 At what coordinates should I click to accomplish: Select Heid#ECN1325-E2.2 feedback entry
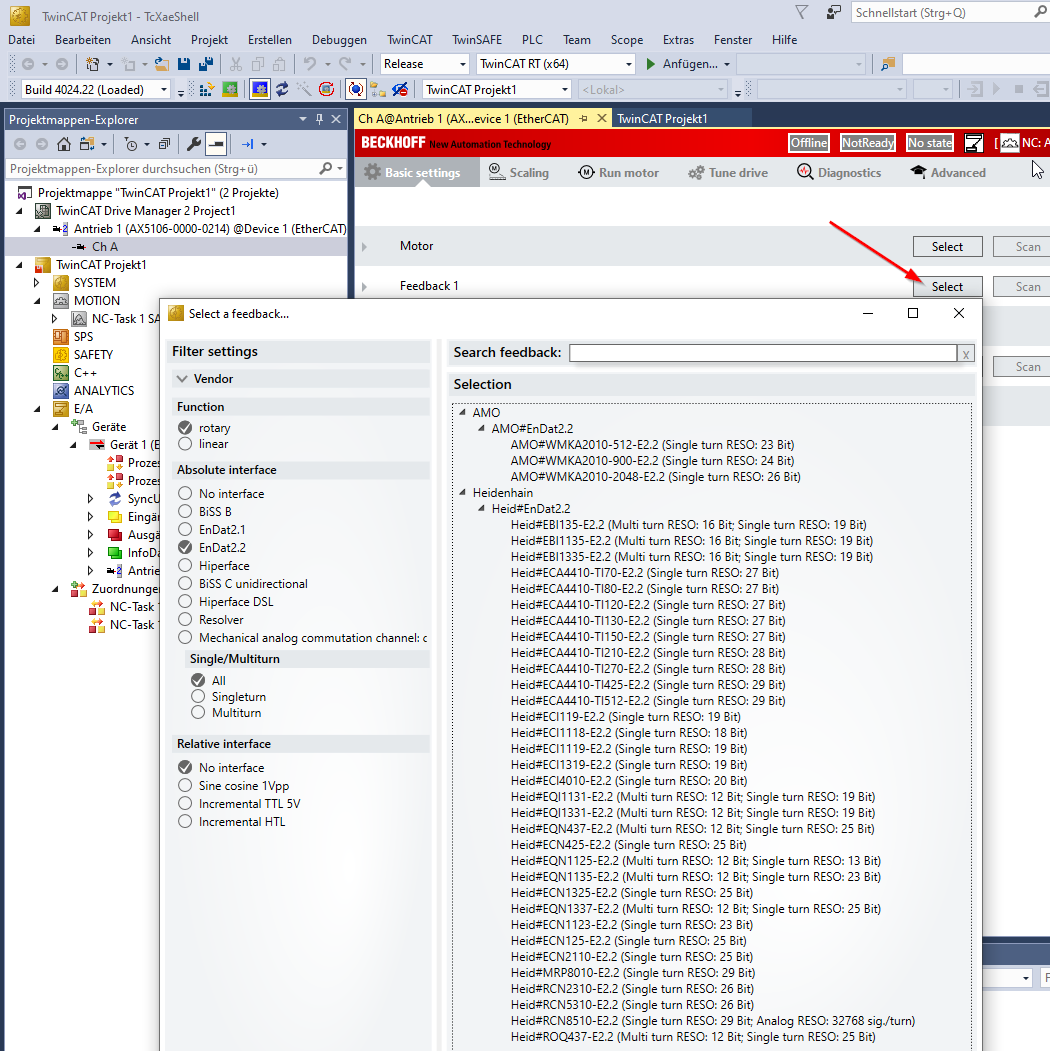click(632, 893)
